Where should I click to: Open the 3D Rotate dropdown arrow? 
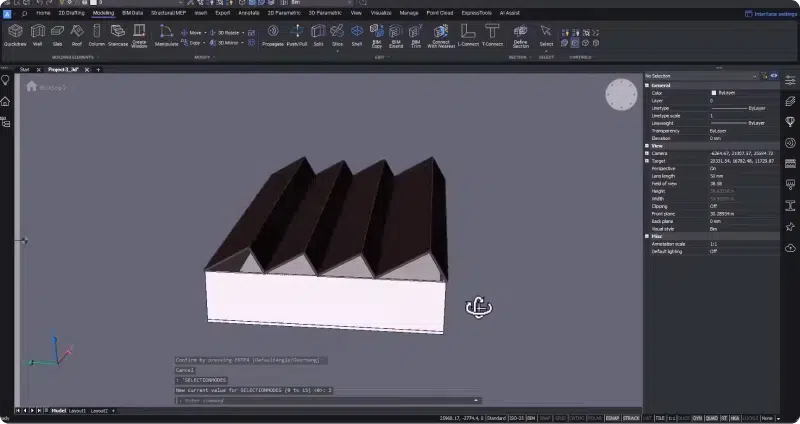pos(243,33)
